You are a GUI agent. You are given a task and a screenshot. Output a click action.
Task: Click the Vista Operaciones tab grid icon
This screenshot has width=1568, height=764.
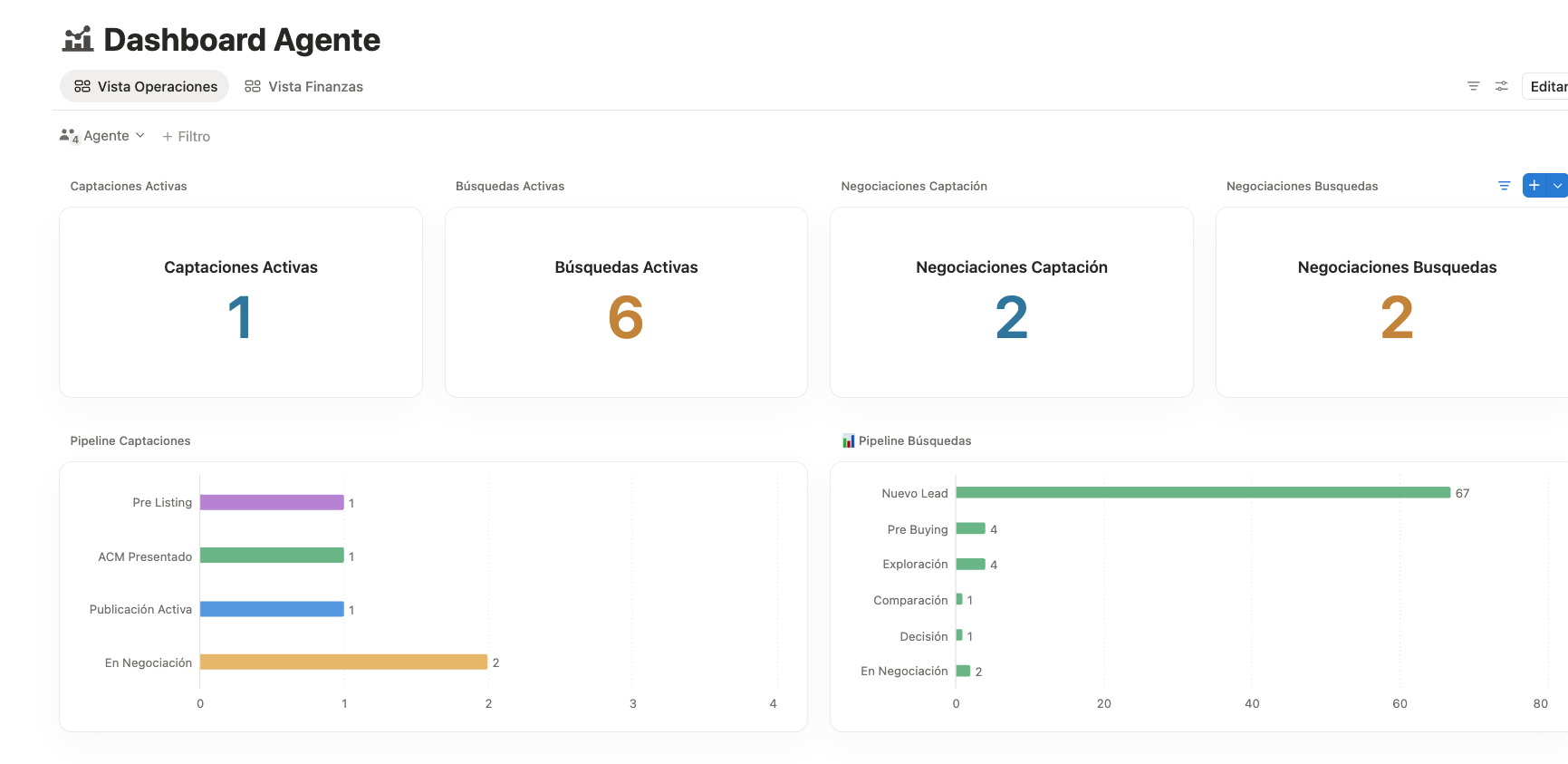click(82, 86)
